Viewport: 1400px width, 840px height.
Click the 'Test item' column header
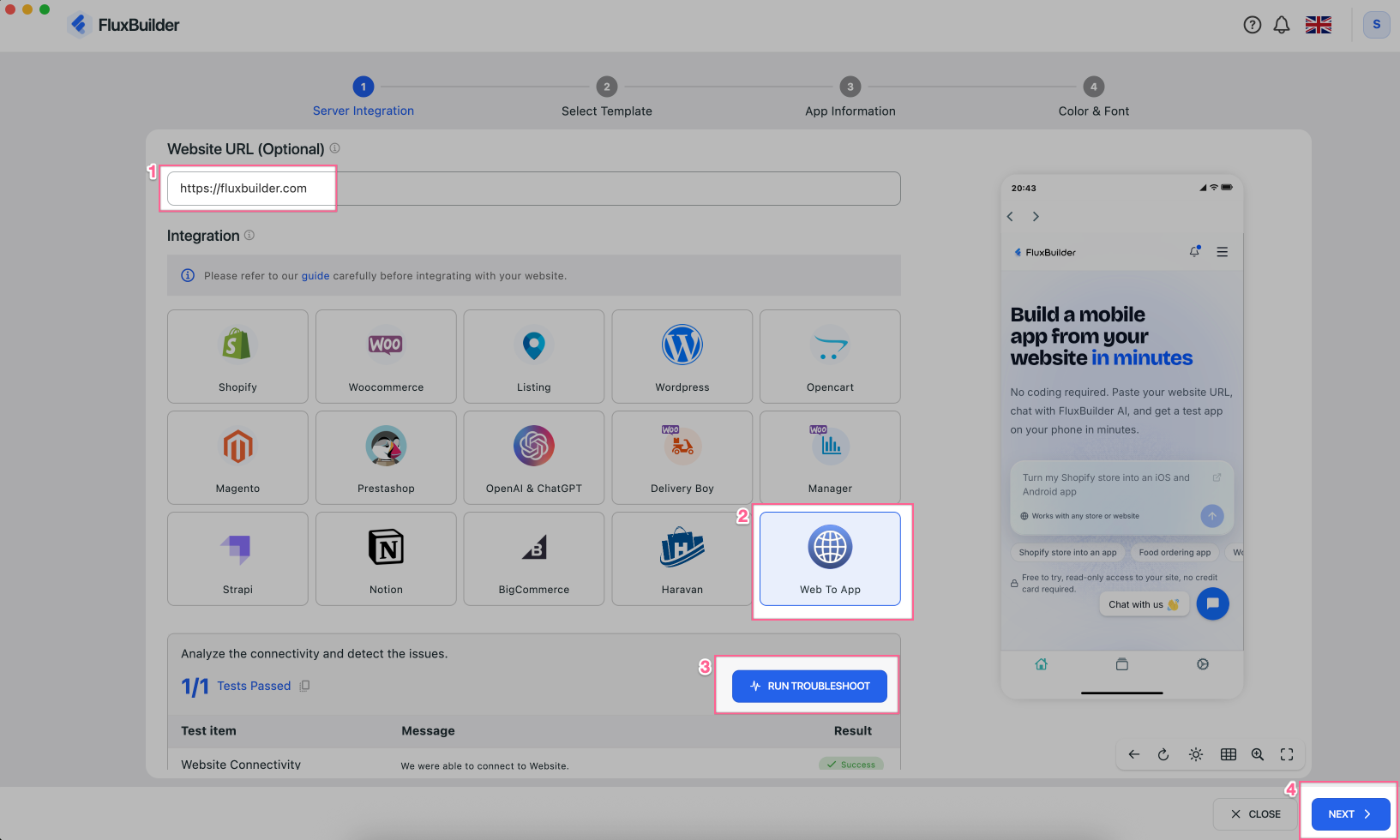(x=208, y=731)
